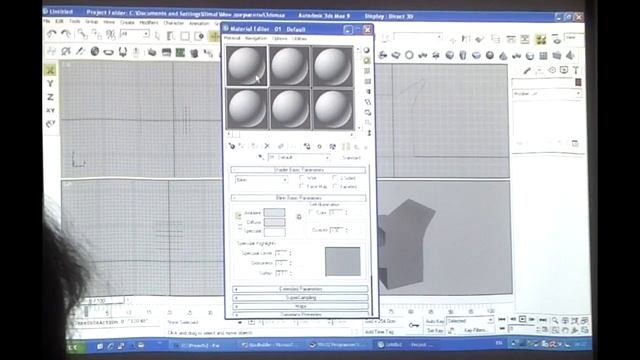The width and height of the screenshot is (640, 360).
Task: Click the Reset Map X icon
Action: point(267,146)
